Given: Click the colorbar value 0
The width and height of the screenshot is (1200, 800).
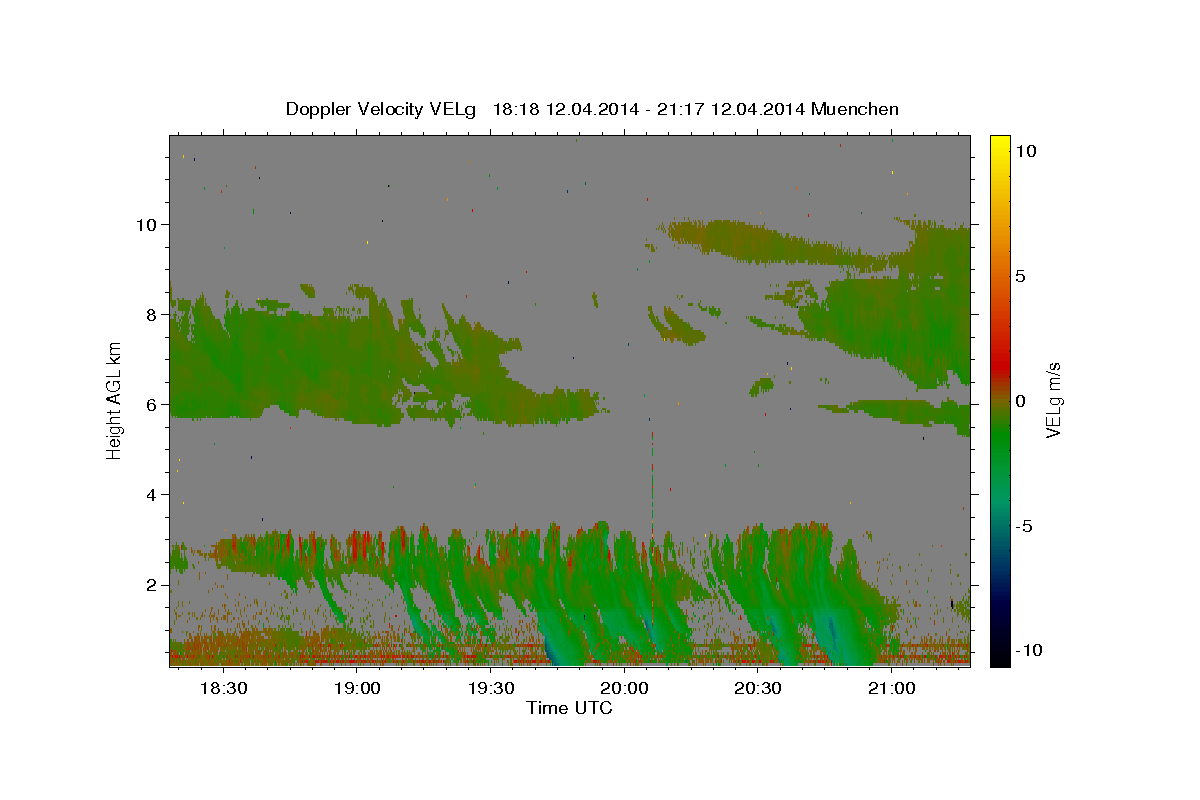Looking at the screenshot, I should [x=1021, y=401].
